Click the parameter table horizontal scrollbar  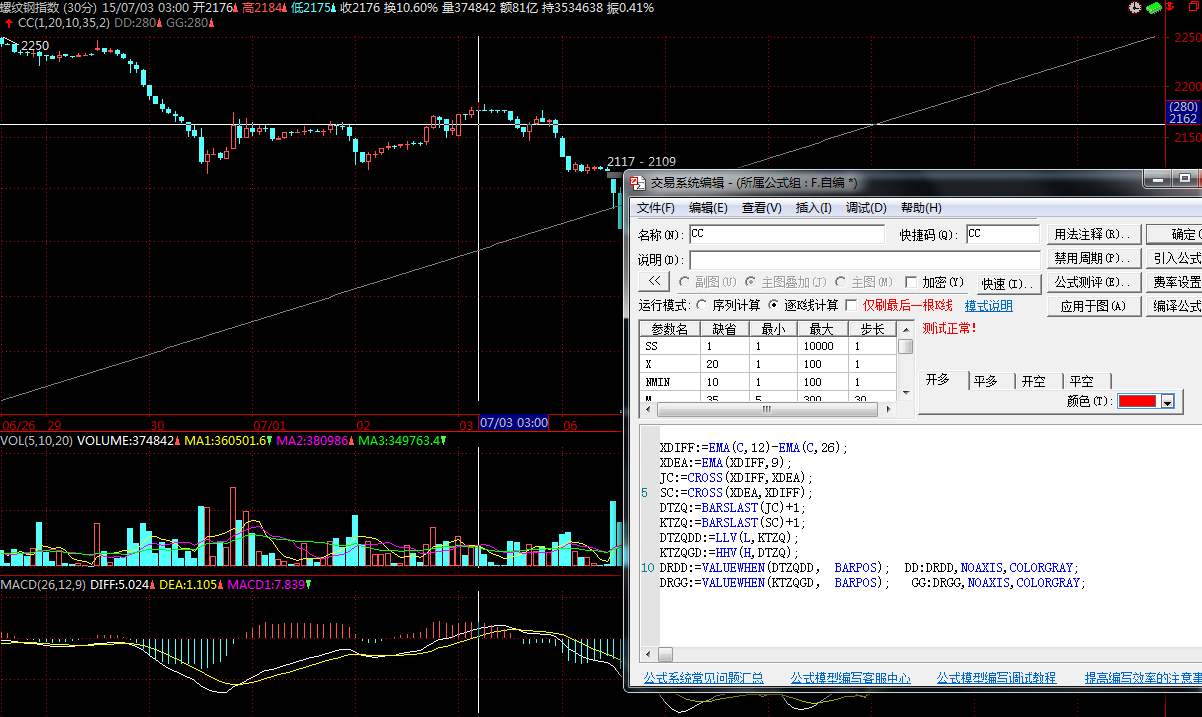tap(768, 410)
